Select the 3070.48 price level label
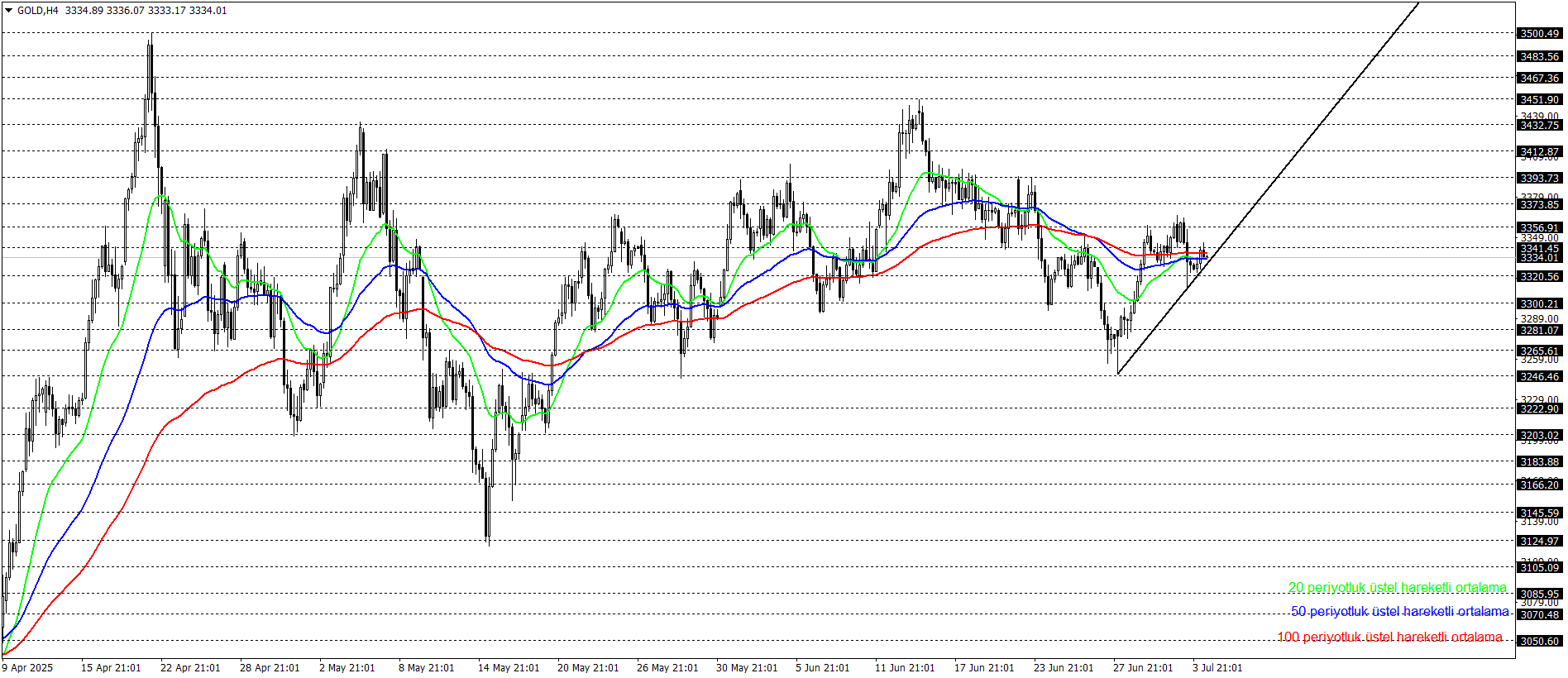Viewport: 1568px width, 678px height. pos(1540,615)
